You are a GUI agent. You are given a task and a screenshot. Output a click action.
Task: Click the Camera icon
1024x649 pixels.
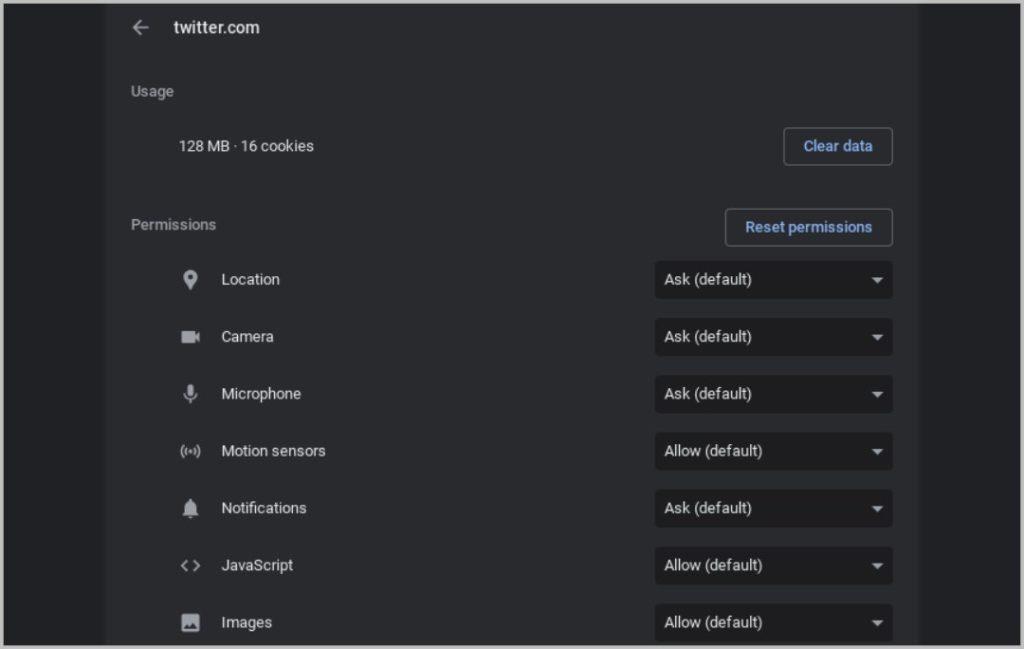[190, 337]
